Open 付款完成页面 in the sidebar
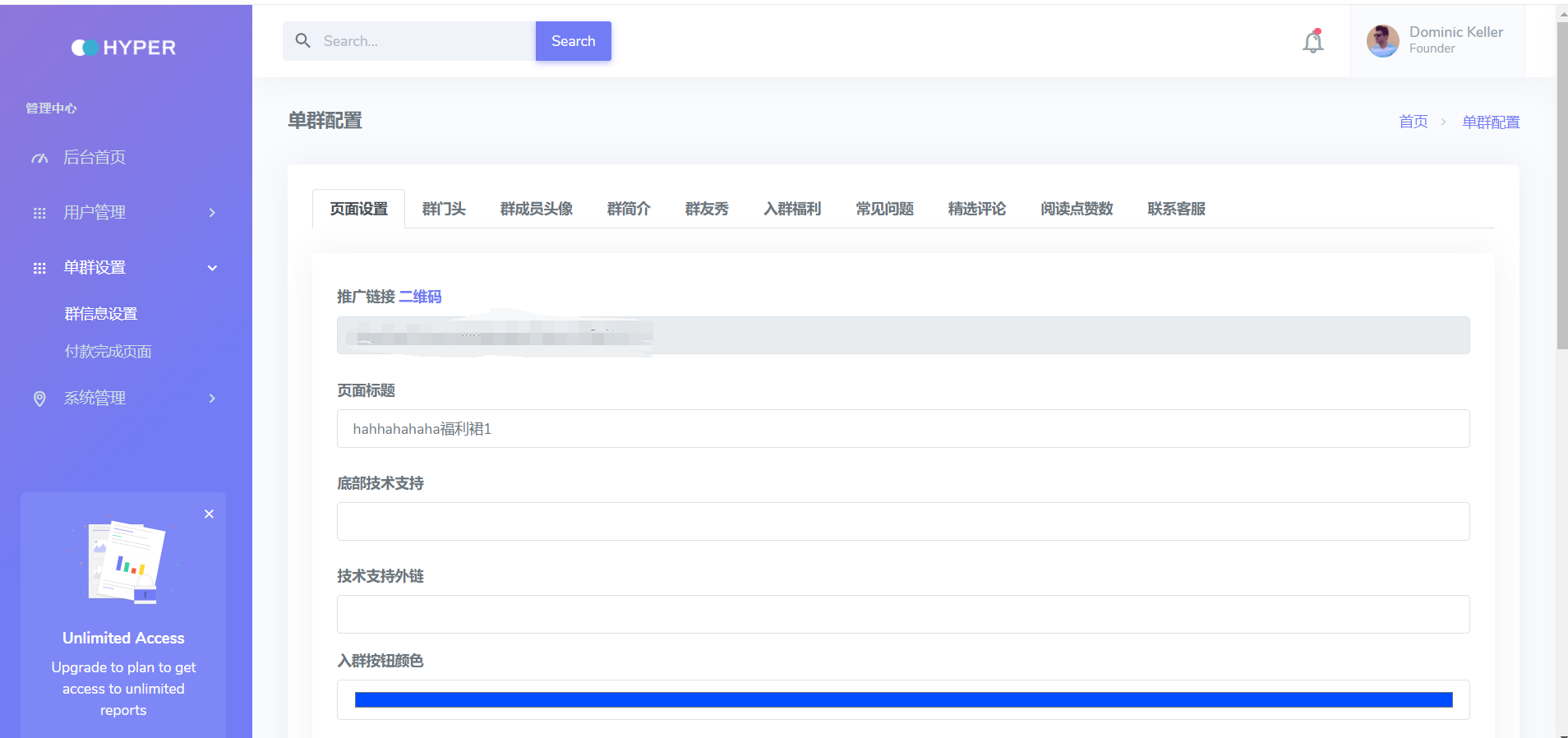 pyautogui.click(x=108, y=352)
